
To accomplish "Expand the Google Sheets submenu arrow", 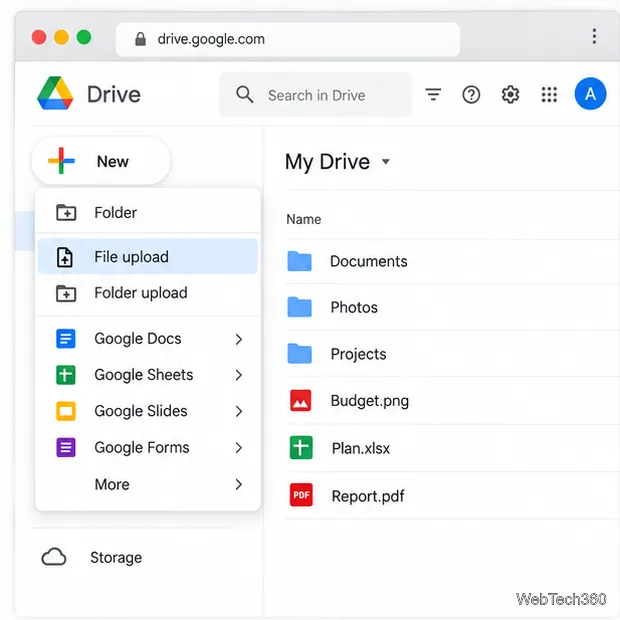I will pyautogui.click(x=238, y=375).
